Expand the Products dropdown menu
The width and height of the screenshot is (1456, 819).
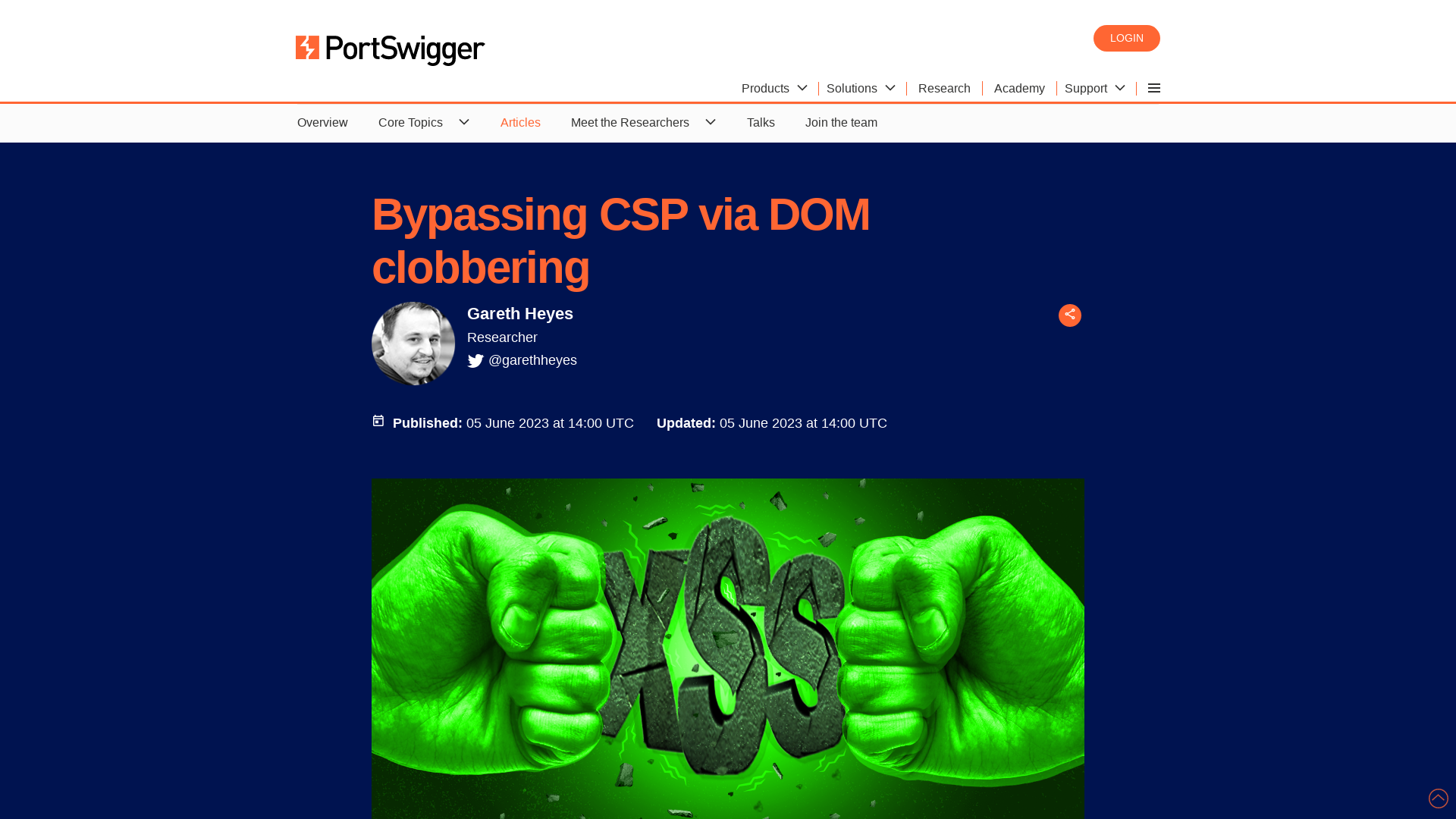click(x=775, y=88)
